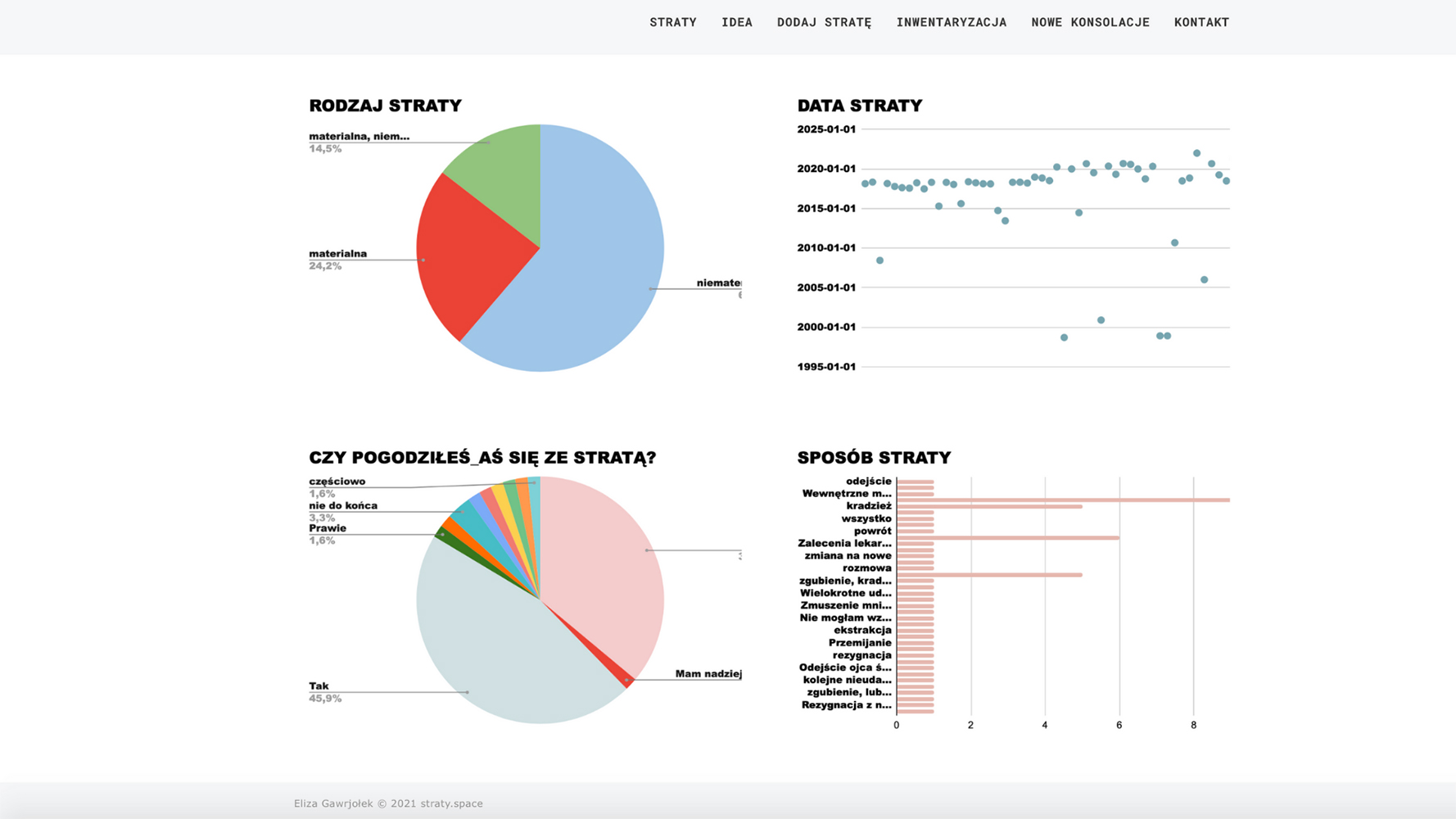Click the KONTAKT link in the header

click(x=1201, y=22)
